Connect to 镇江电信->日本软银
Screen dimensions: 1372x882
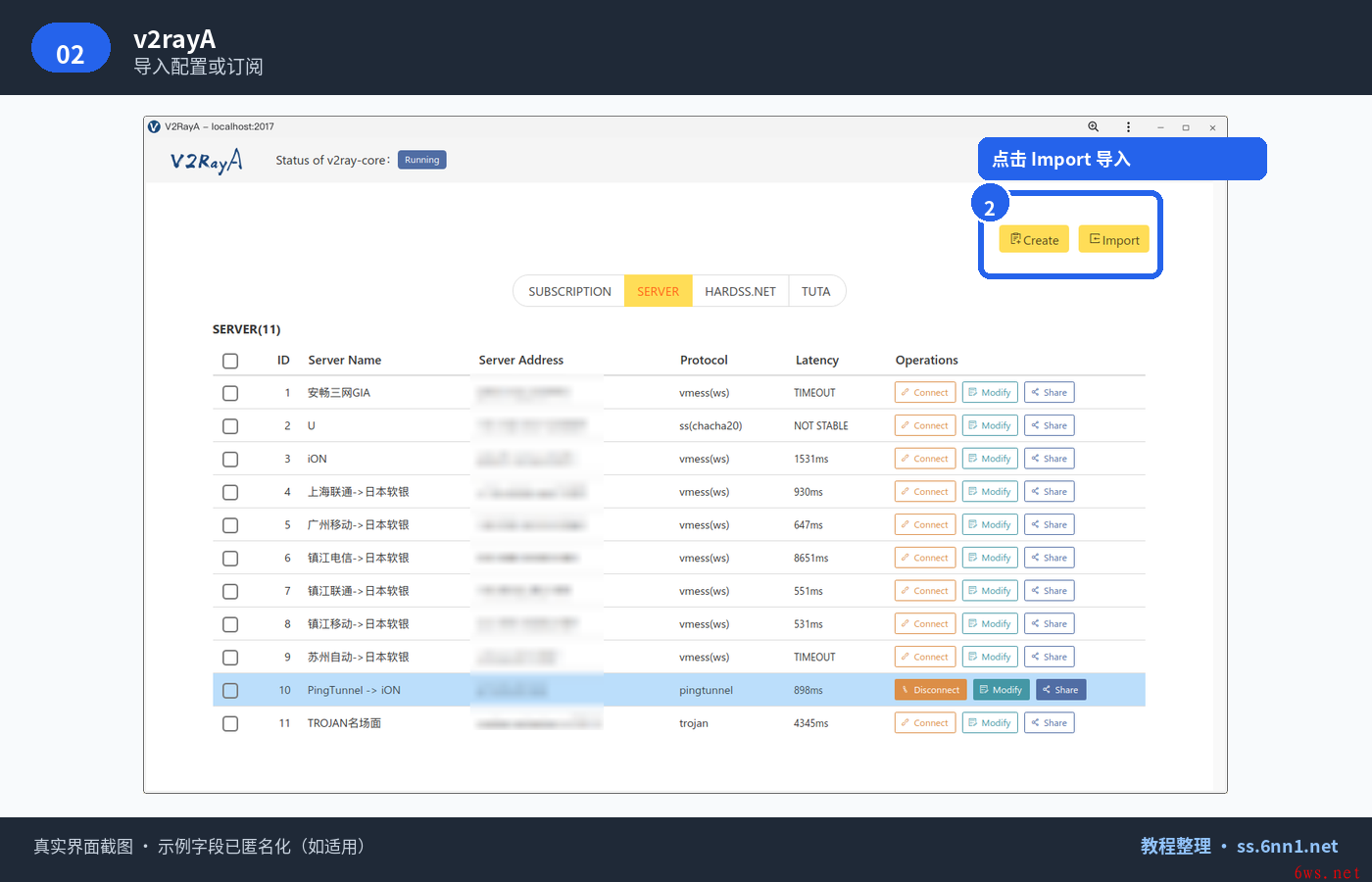pos(925,558)
